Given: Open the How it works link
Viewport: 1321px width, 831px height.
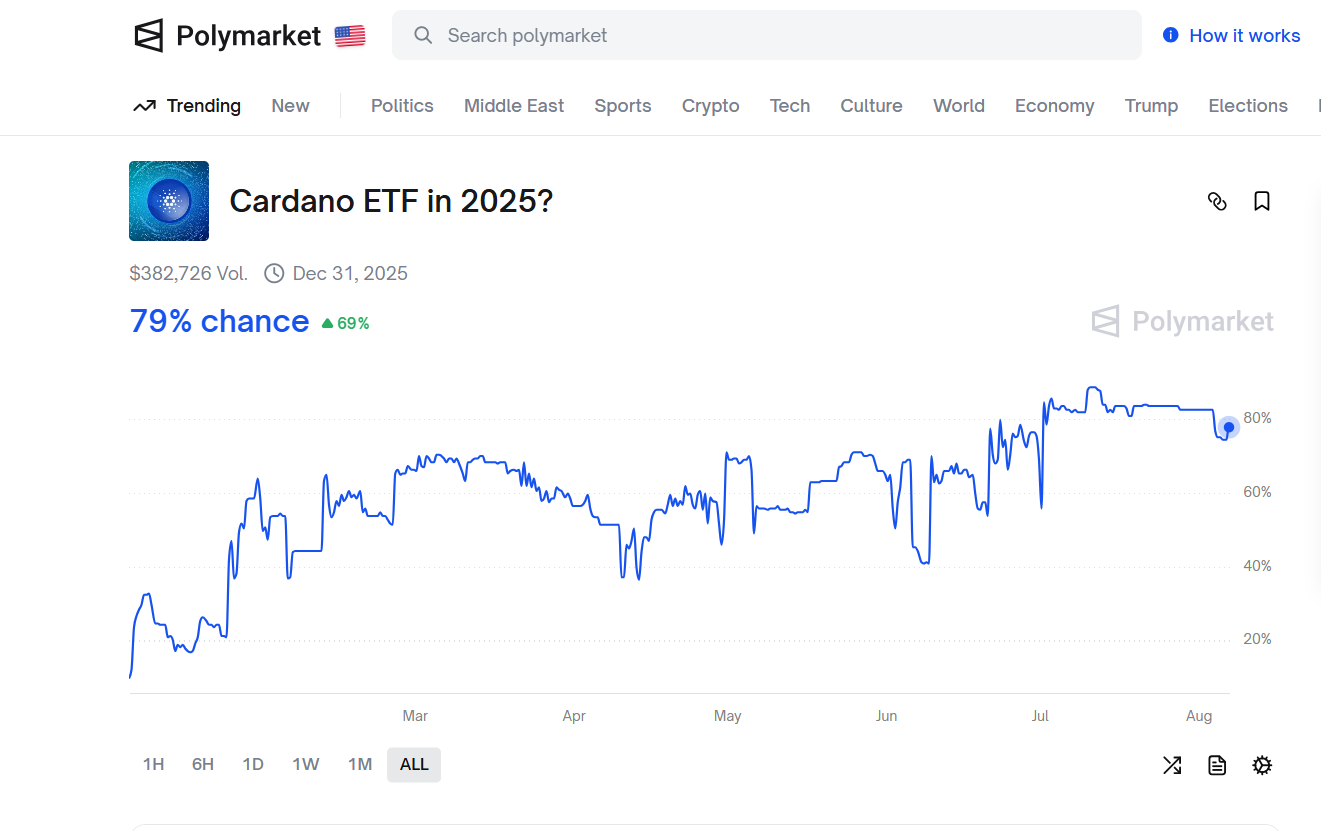Looking at the screenshot, I should (x=1244, y=36).
